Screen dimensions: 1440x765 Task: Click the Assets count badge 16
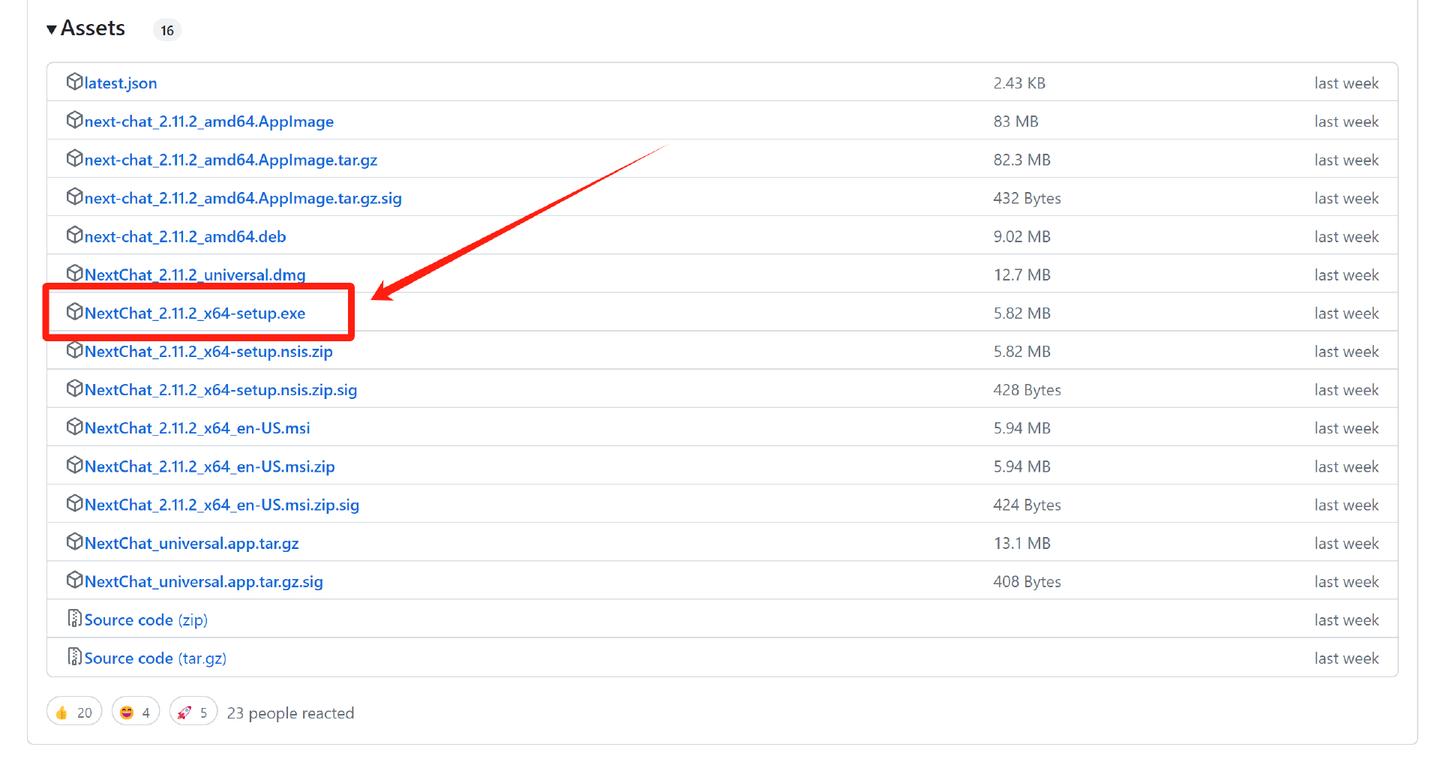167,30
